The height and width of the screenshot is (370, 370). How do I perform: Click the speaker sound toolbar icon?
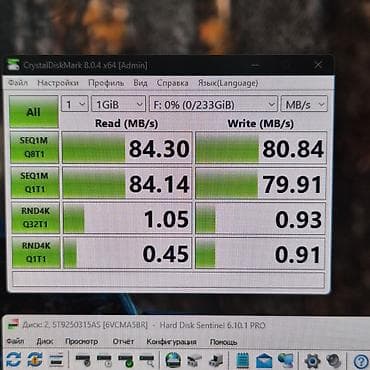(x=334, y=360)
